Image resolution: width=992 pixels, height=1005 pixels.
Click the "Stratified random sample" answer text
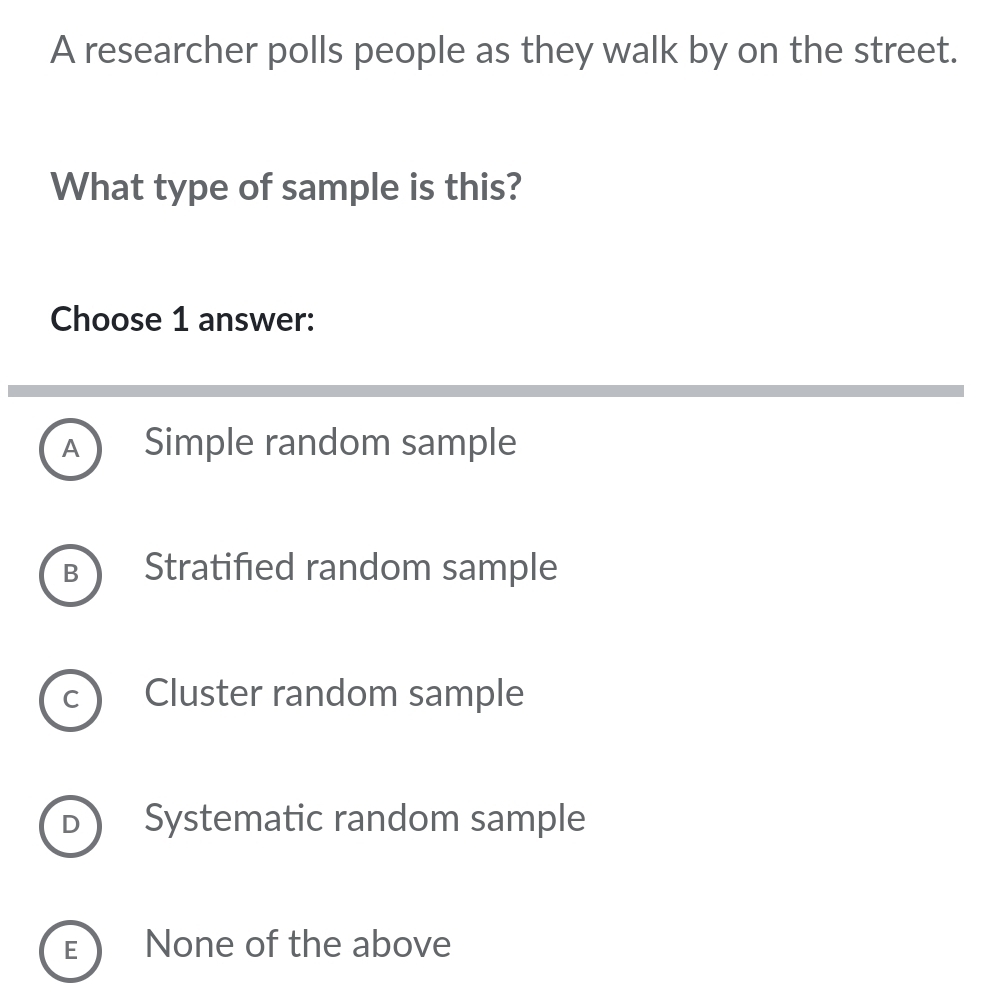[351, 568]
